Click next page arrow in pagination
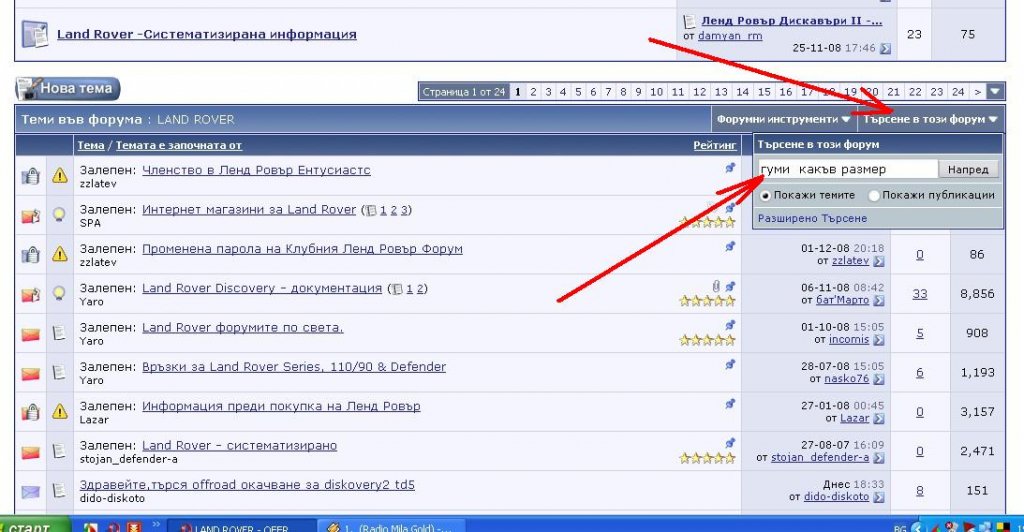 (978, 92)
